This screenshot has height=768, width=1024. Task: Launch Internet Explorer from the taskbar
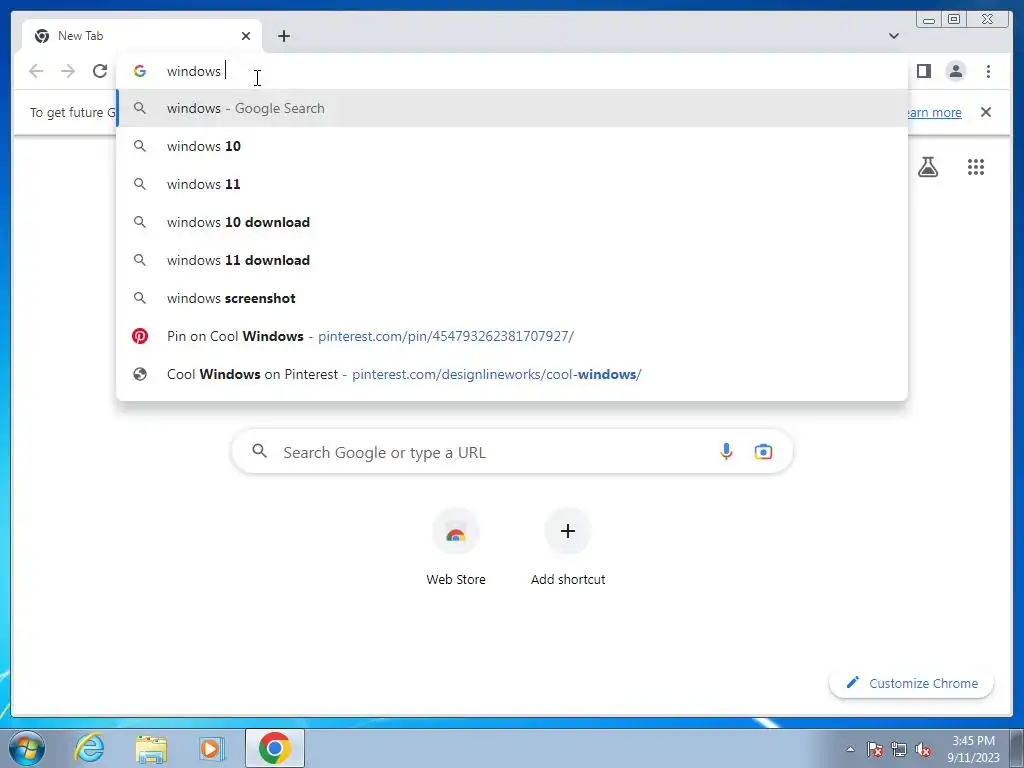tap(89, 748)
